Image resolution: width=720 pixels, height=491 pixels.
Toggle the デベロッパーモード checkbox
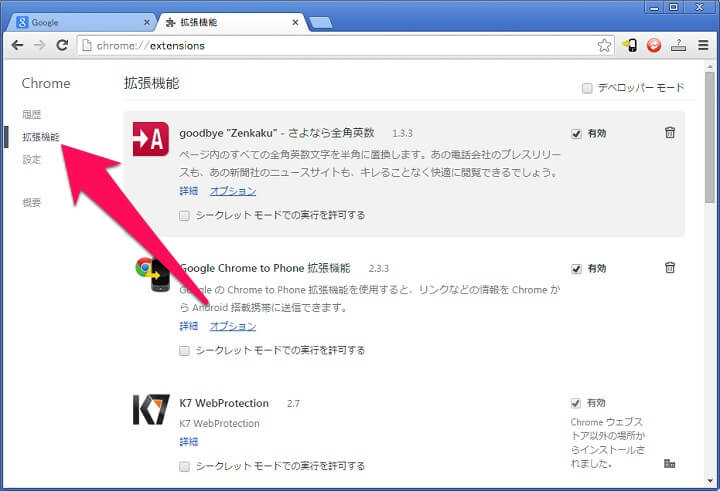587,88
